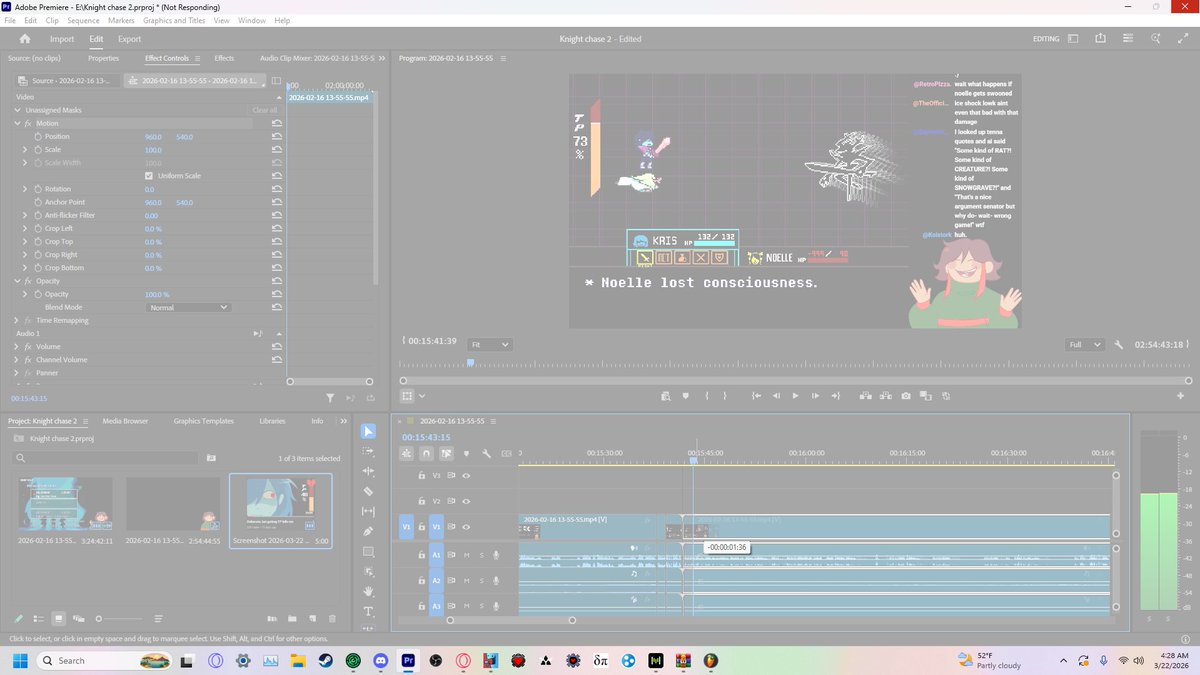Open Steam from taskbar
Viewport: 1200px width, 675px height.
[326, 661]
